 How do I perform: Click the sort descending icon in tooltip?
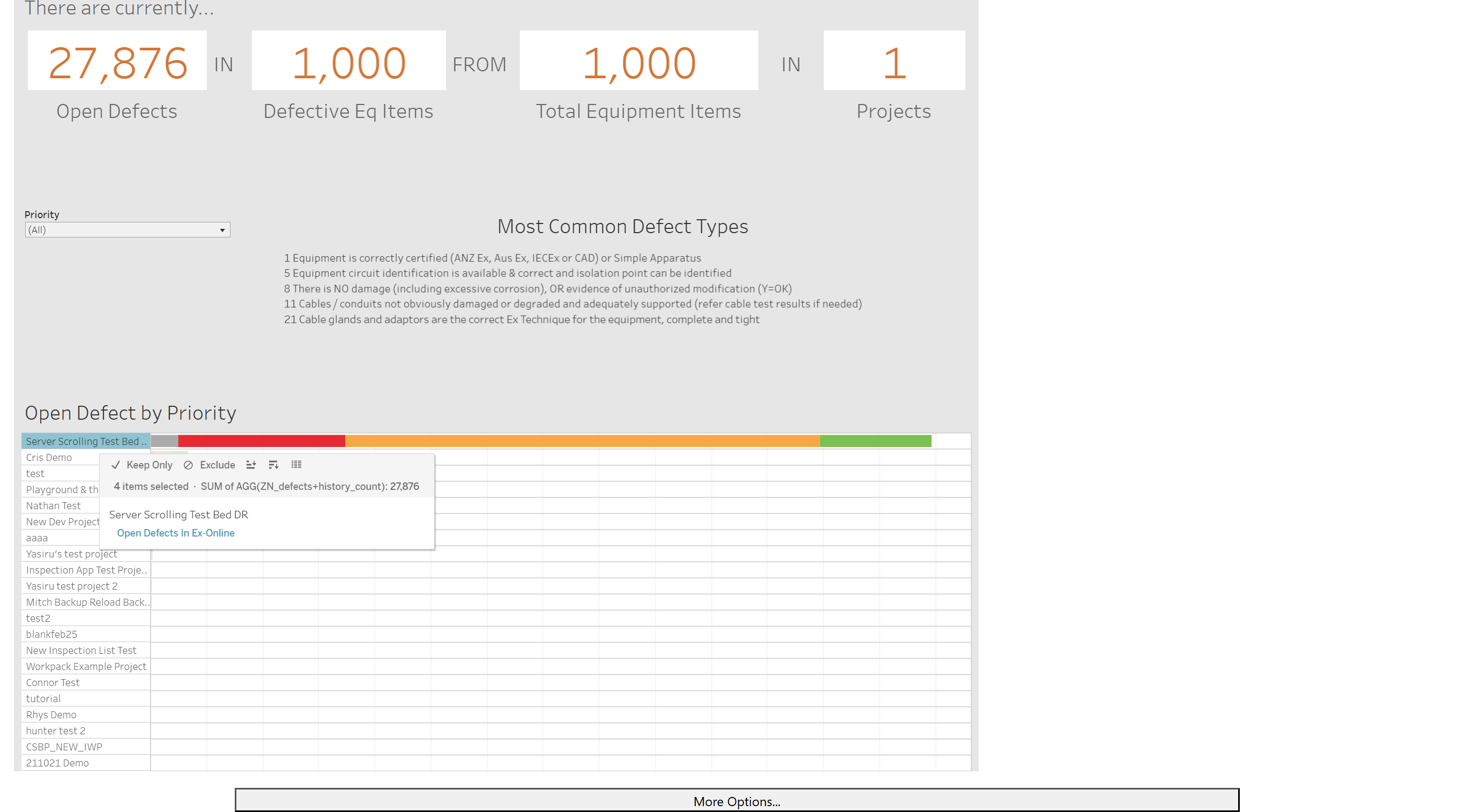pos(273,465)
